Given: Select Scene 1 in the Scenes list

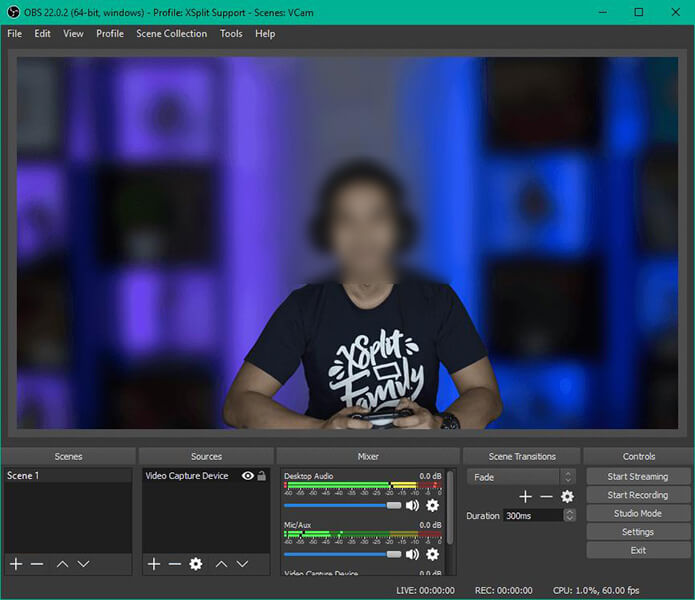Looking at the screenshot, I should point(68,475).
